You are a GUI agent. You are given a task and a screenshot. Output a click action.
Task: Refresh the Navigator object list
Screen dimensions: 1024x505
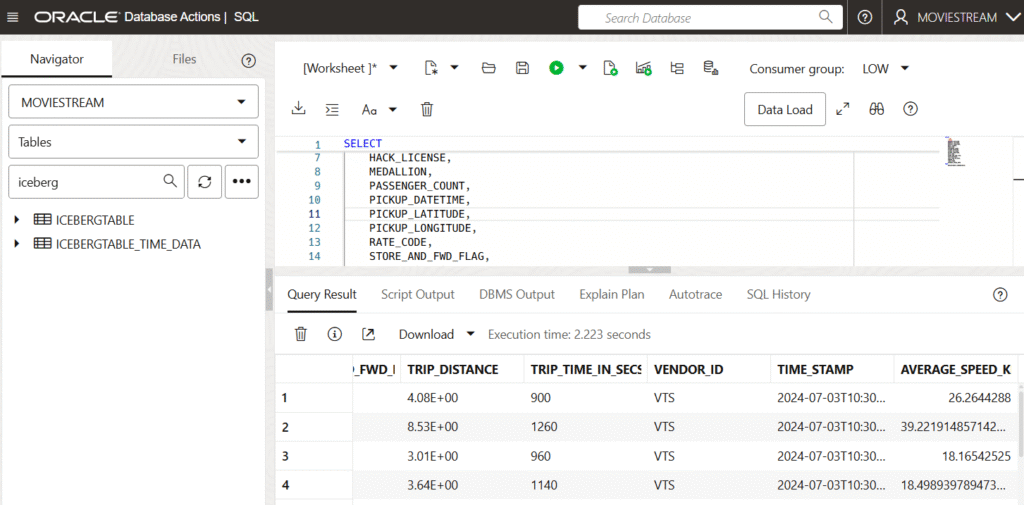pyautogui.click(x=204, y=181)
